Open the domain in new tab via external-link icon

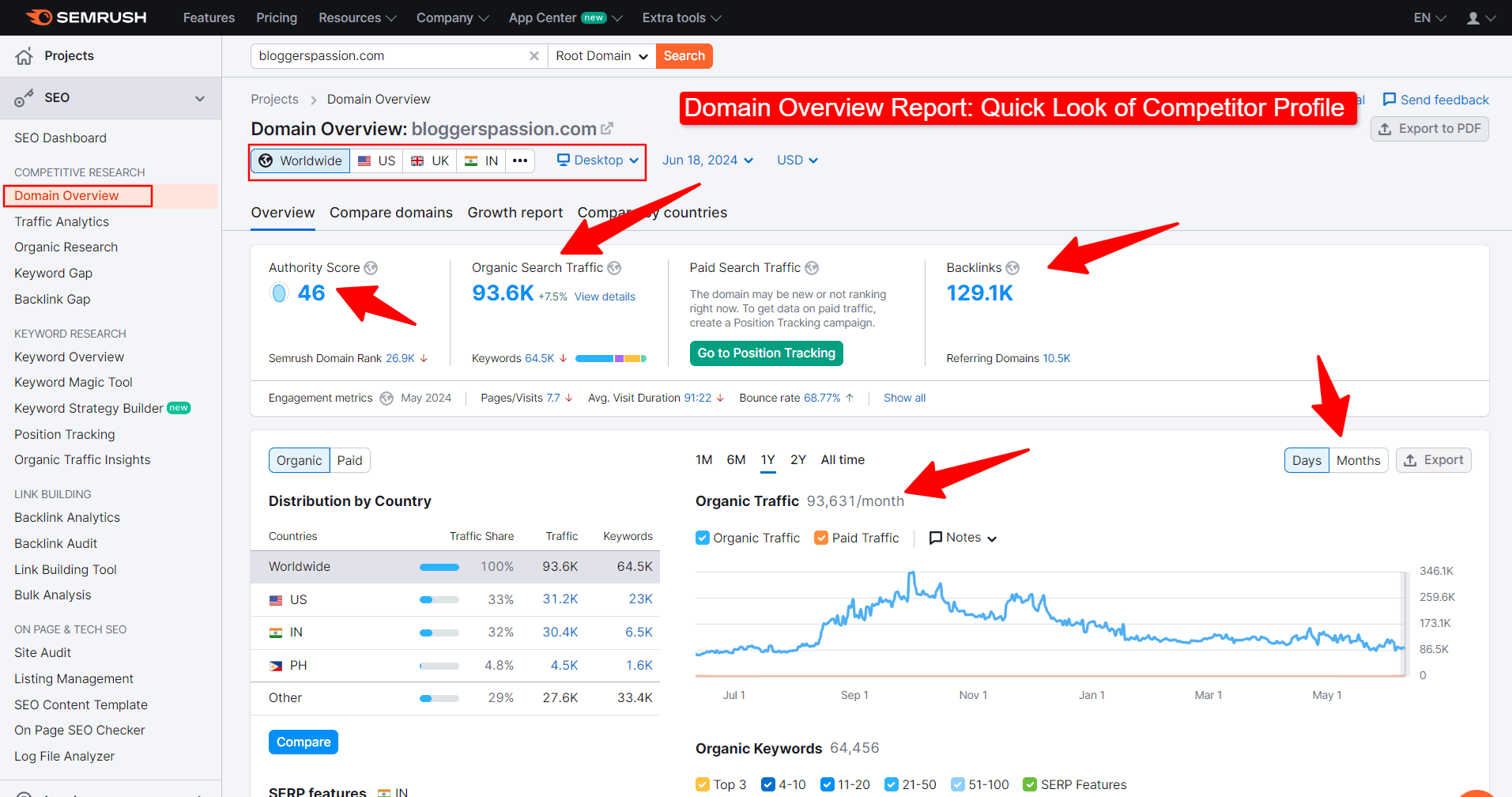(606, 127)
